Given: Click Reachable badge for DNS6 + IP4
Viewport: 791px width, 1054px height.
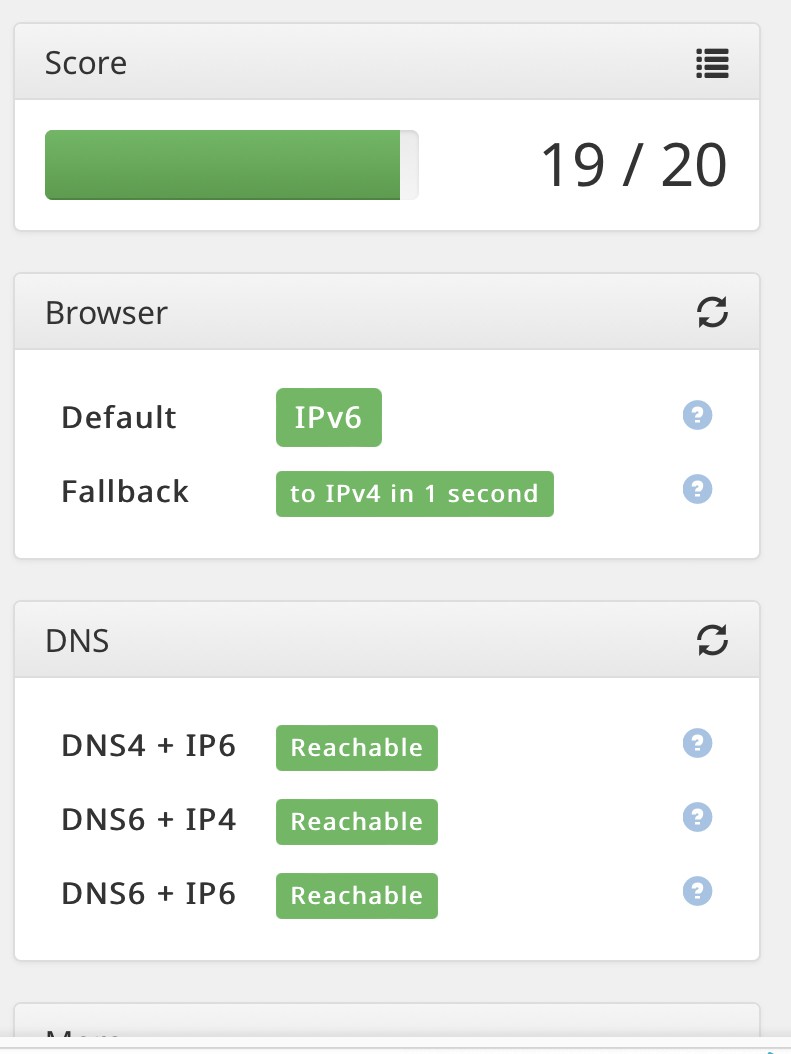Looking at the screenshot, I should coord(356,822).
